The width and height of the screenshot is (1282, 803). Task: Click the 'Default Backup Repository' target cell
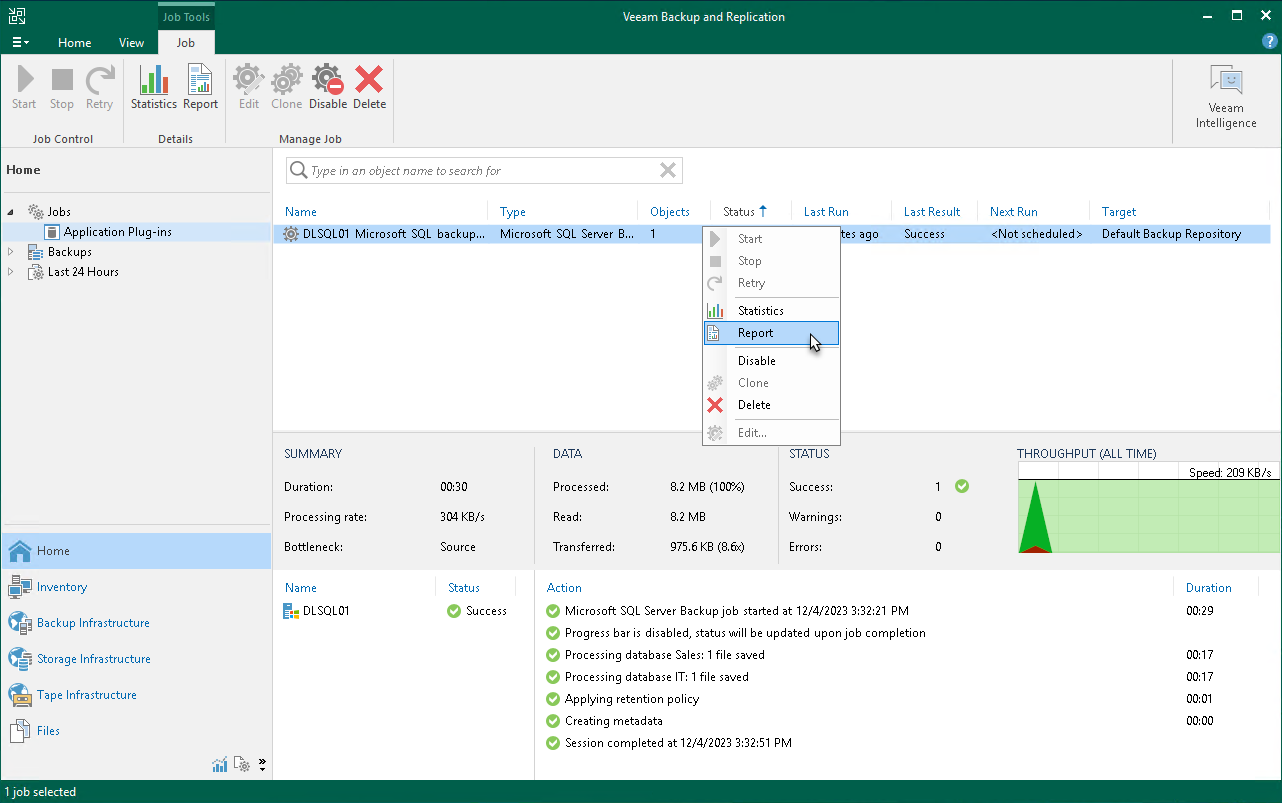1171,234
